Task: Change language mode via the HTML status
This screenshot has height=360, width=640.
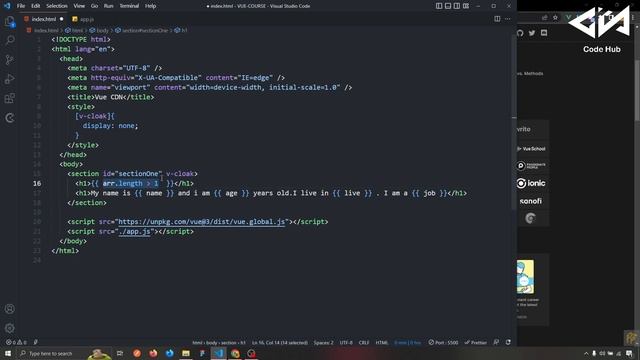Action: pyautogui.click(x=382, y=343)
